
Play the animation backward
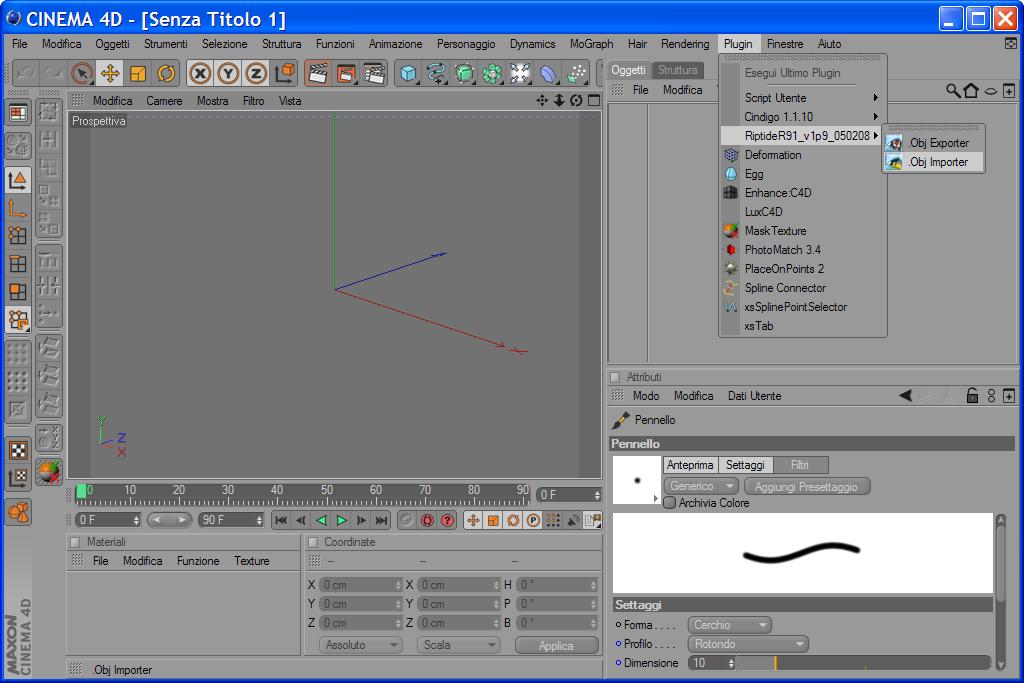pyautogui.click(x=321, y=520)
